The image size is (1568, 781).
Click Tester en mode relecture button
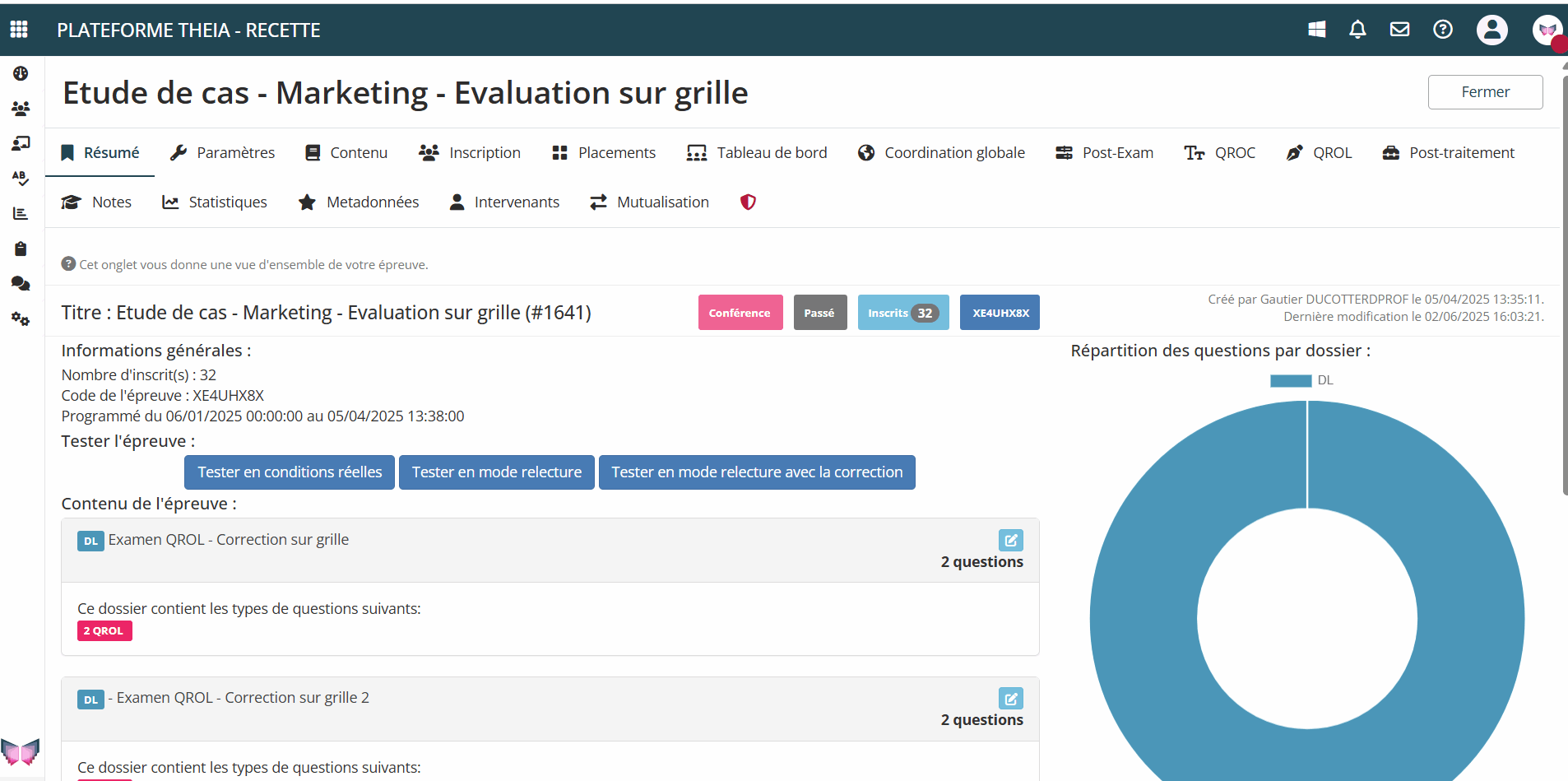(x=497, y=472)
